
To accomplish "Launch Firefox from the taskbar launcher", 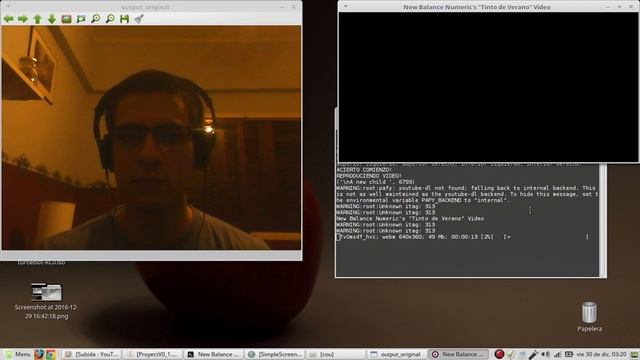I will [39, 354].
